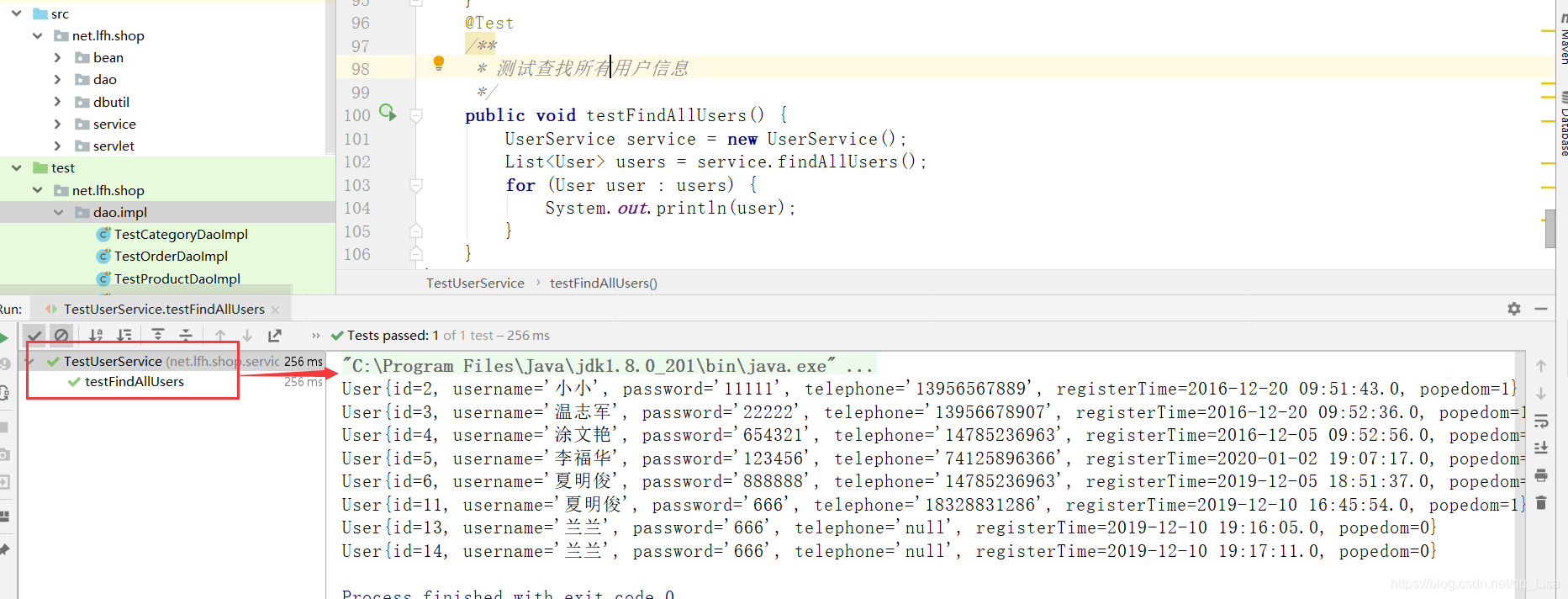
Task: Fold method at line 100 gutter marker
Action: click(415, 115)
